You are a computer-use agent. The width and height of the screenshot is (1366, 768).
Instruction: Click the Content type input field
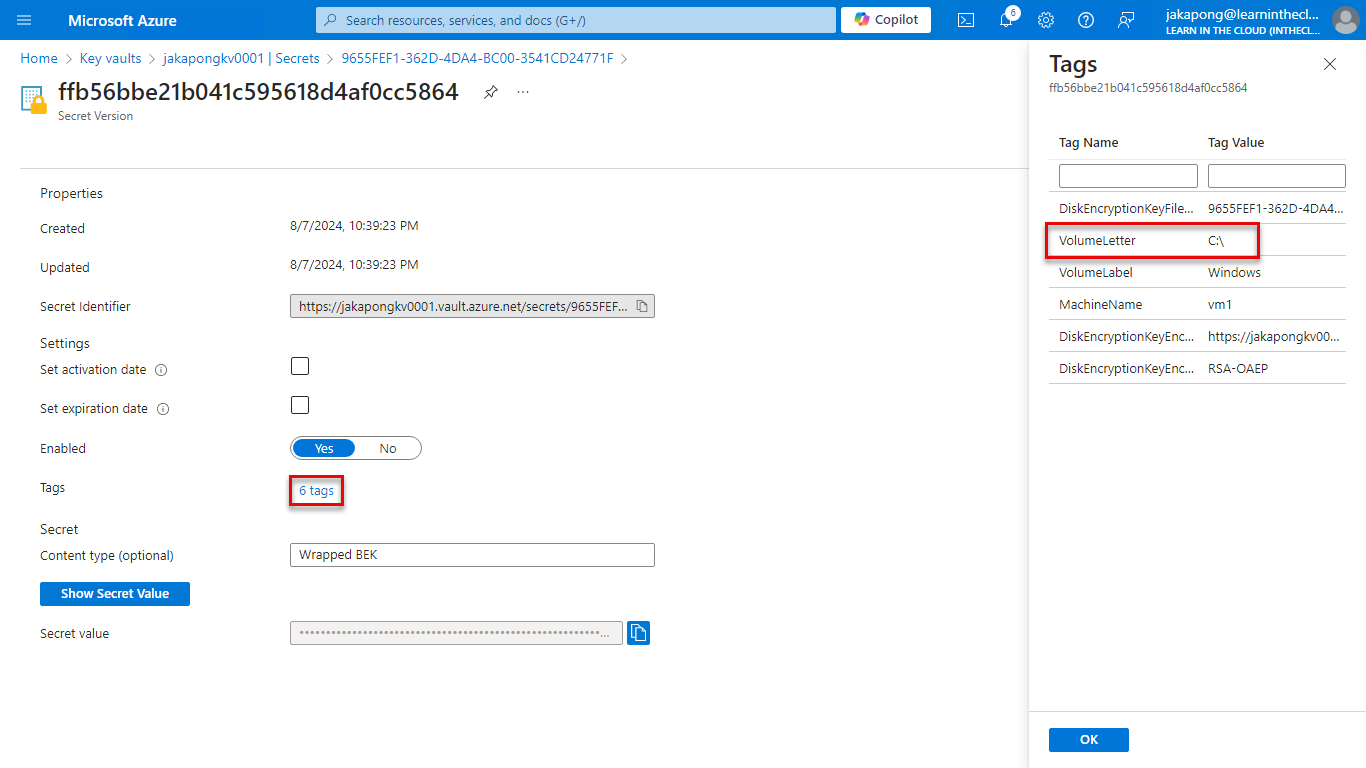(472, 555)
